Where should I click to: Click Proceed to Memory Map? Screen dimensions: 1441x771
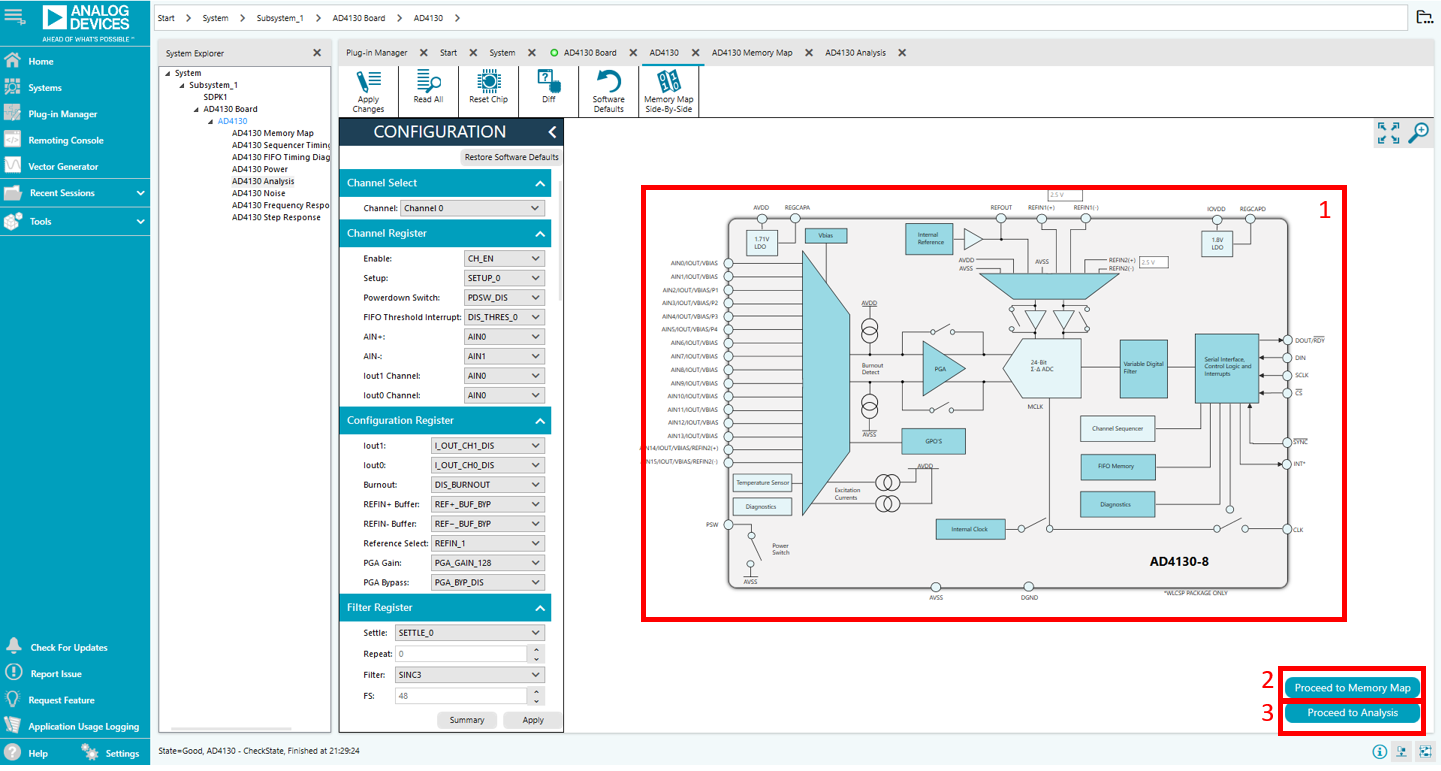[1352, 688]
